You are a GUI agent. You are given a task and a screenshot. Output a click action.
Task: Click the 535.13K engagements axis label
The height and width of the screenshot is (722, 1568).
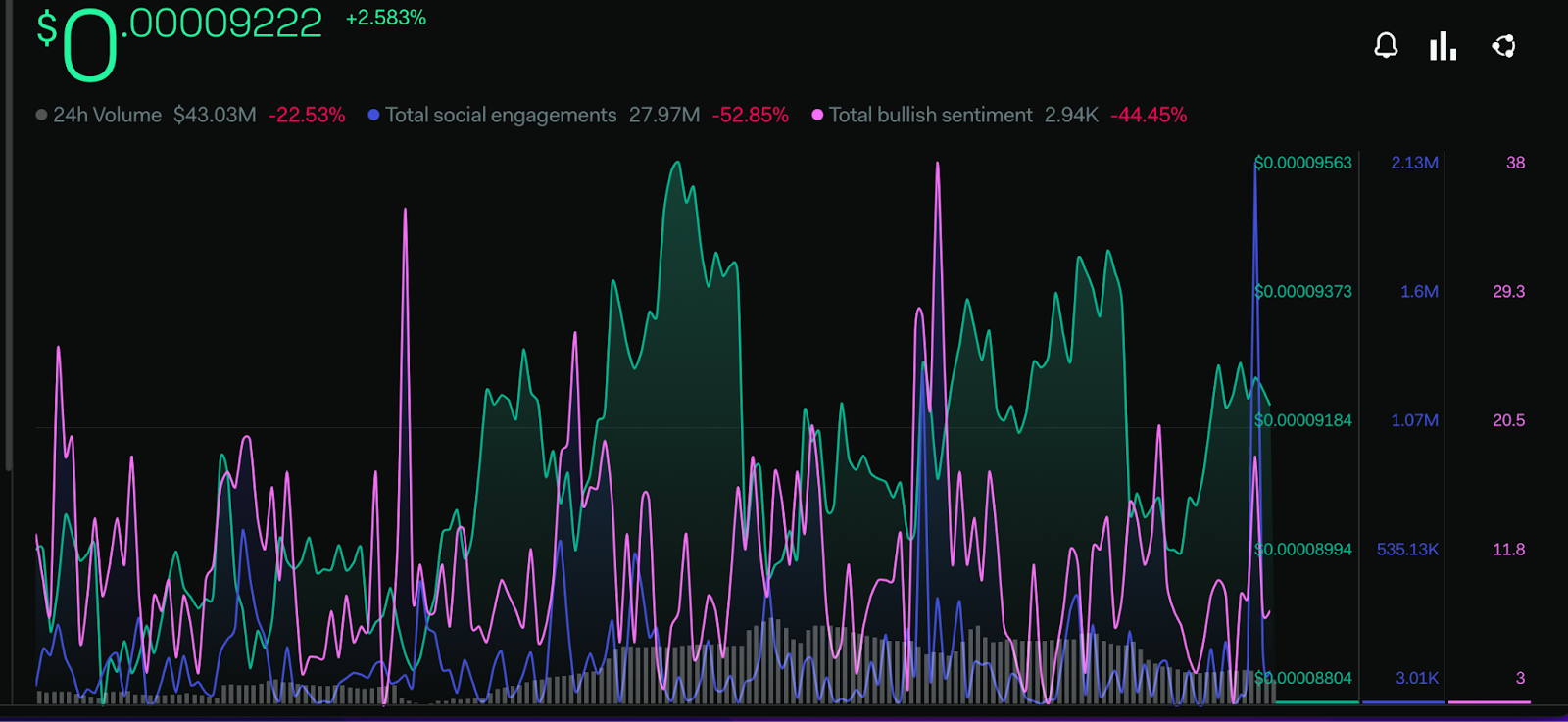click(x=1407, y=550)
